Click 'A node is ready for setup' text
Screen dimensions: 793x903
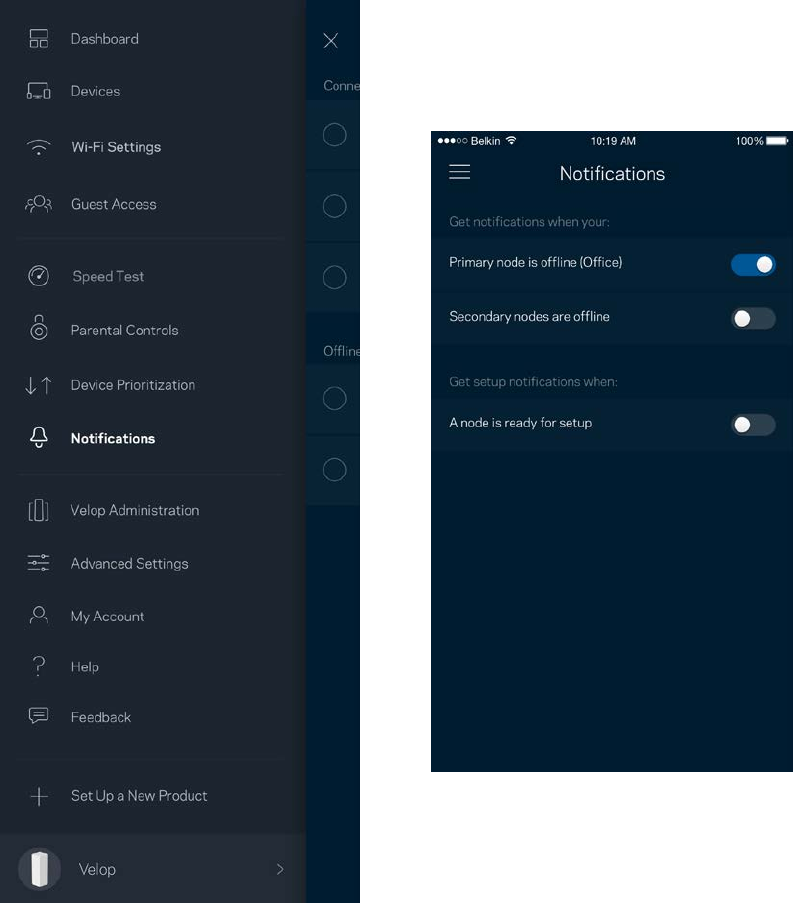pyautogui.click(x=521, y=423)
